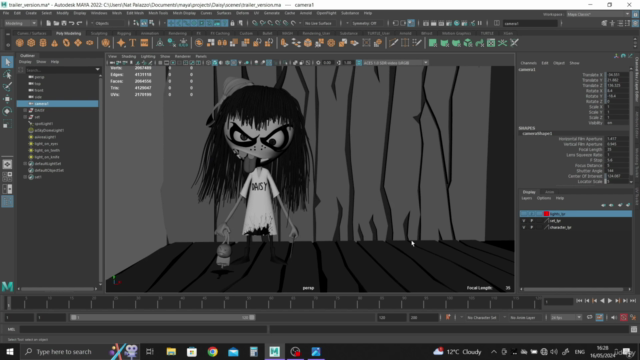The width and height of the screenshot is (640, 360).
Task: Open Google Chrome from the taskbar
Action: tap(212, 351)
